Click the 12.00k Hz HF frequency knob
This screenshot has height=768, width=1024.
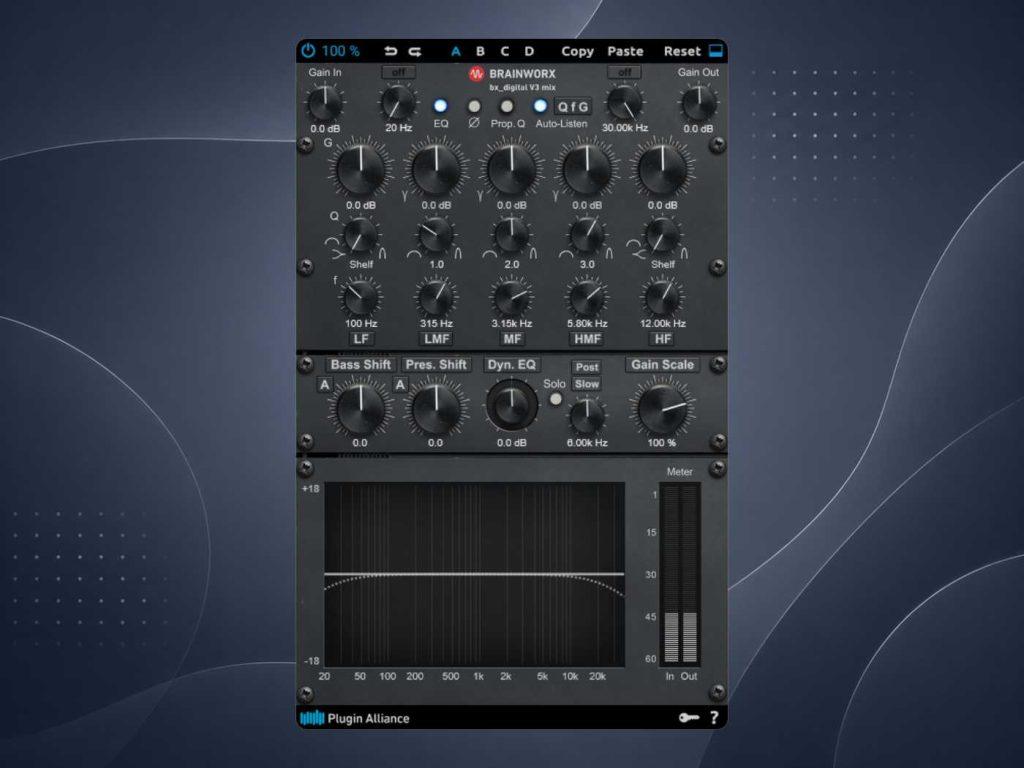point(662,297)
